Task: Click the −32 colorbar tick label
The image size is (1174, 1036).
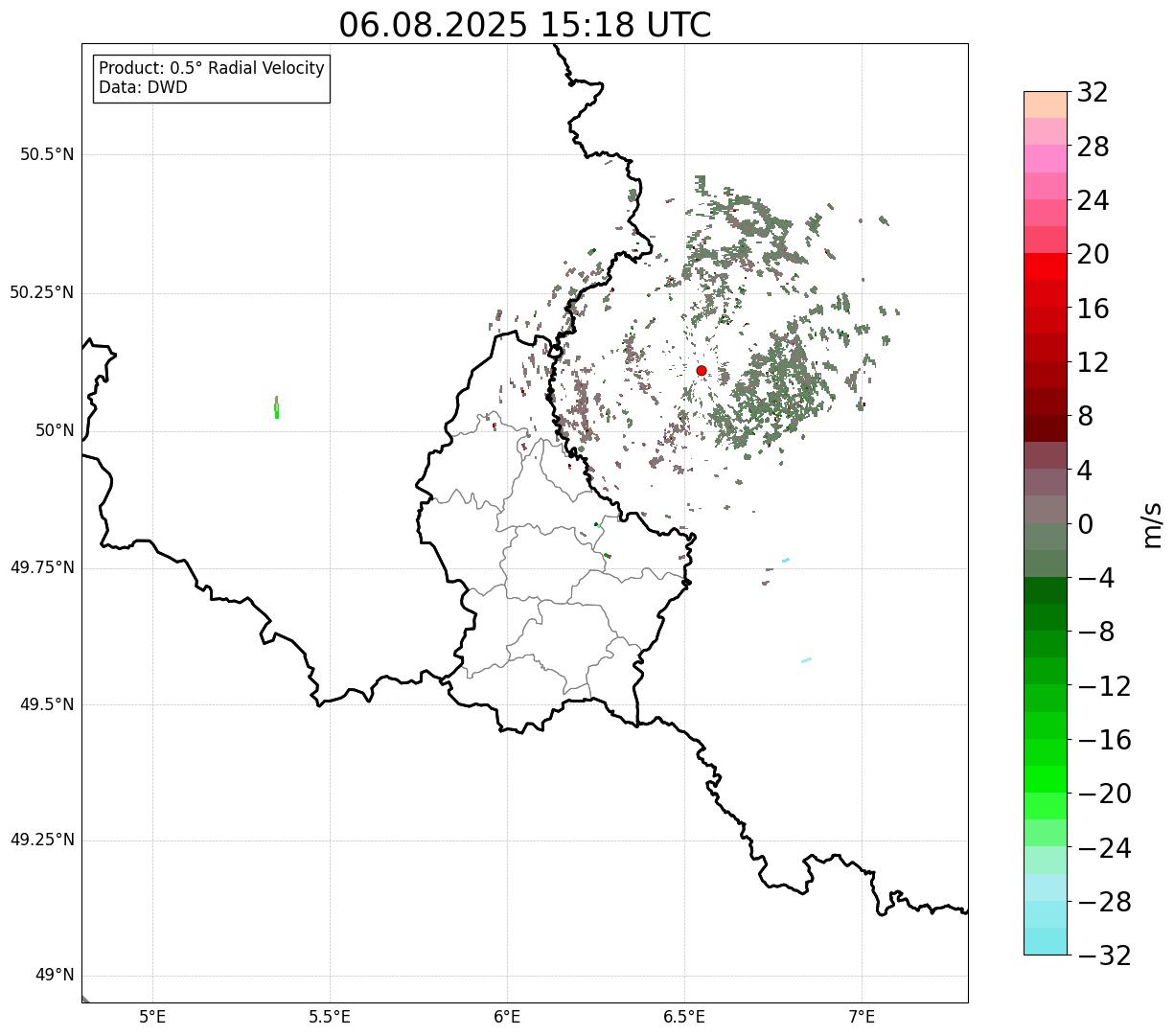Action: point(1104,955)
